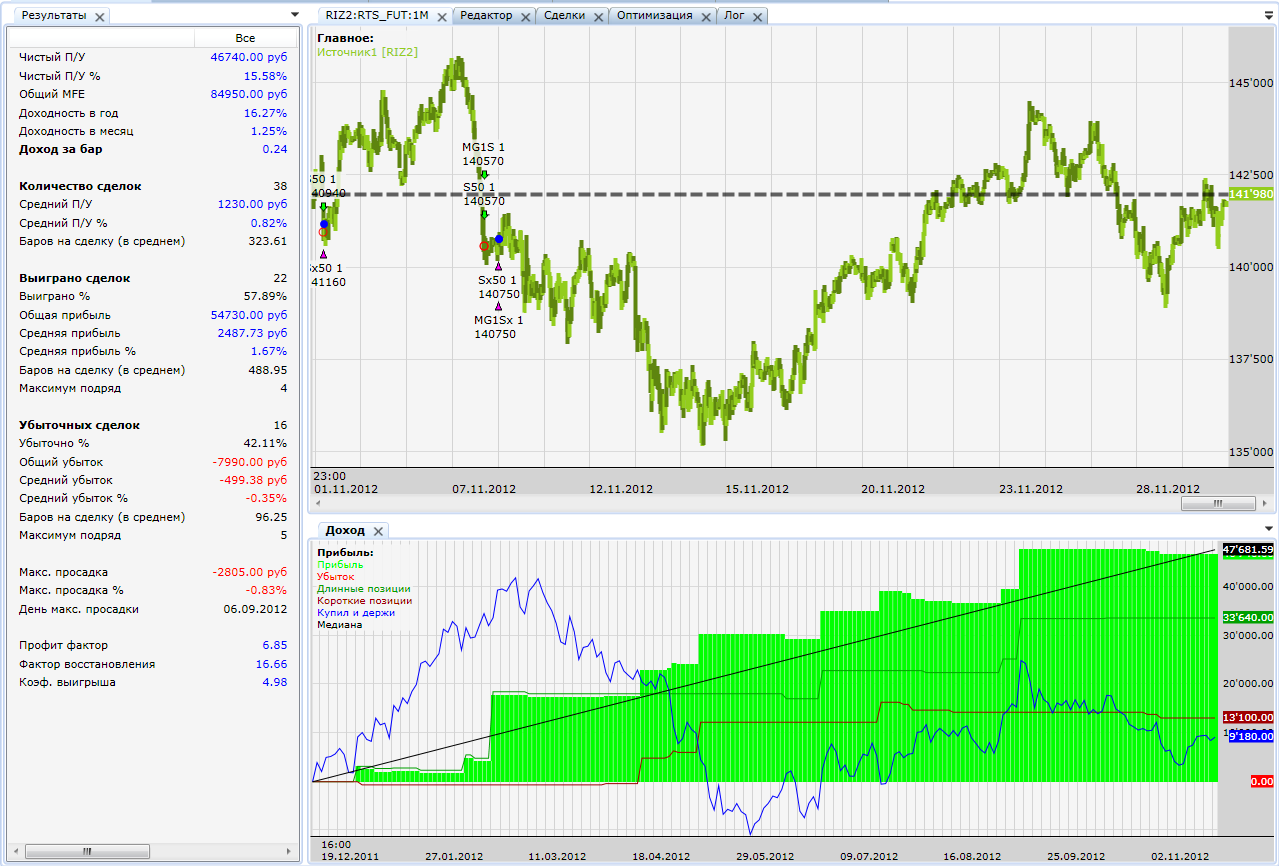Click the S50 1 140570 entry marker label
1279x866 pixels.
(x=483, y=194)
